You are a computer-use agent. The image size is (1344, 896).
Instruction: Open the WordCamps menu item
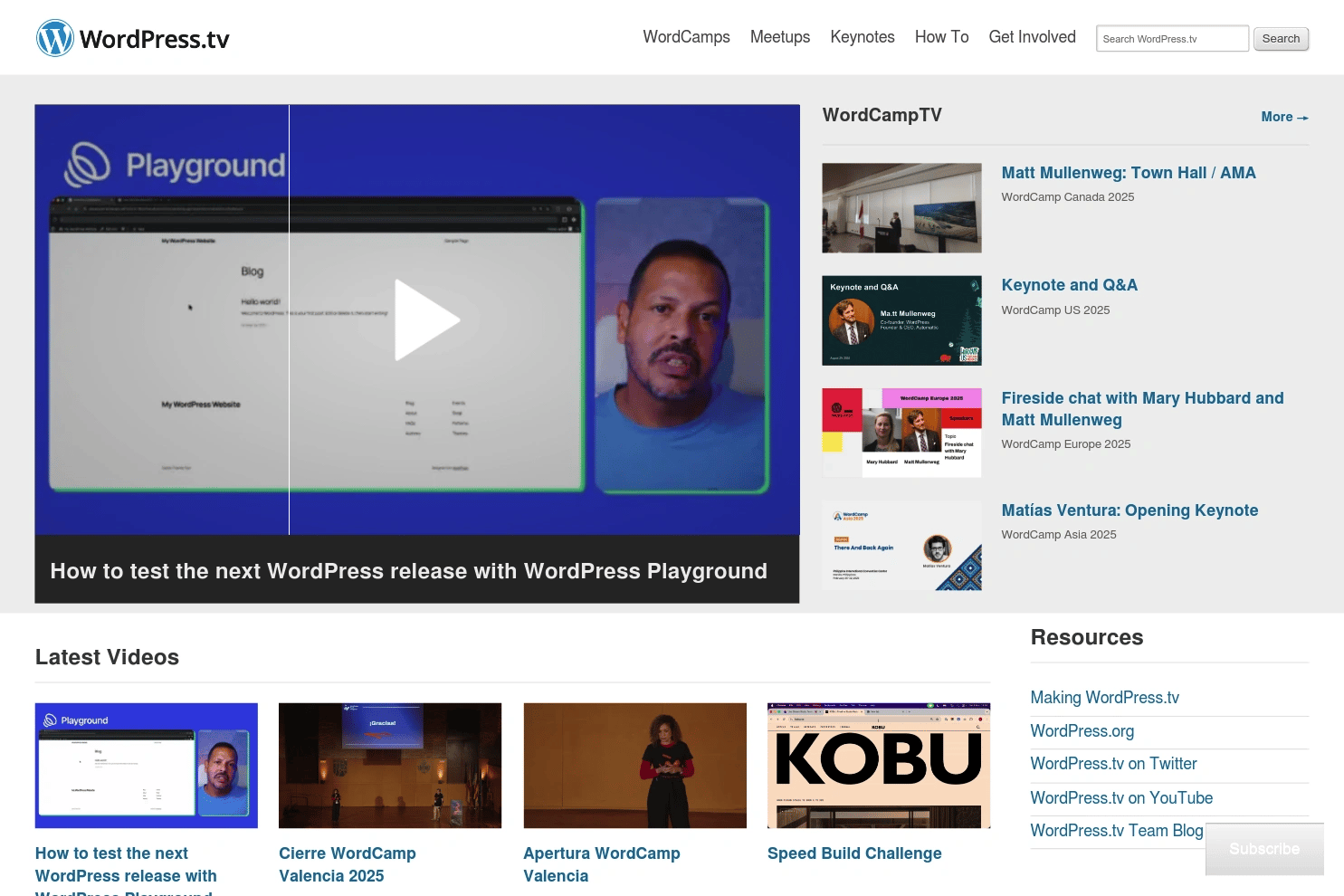[686, 37]
